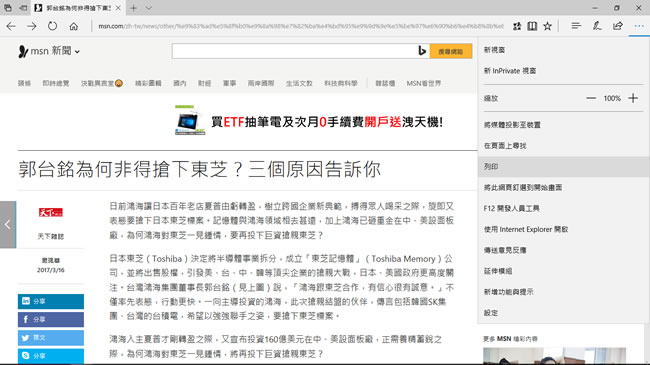Tweet article via Twitter button
The height and width of the screenshot is (365, 650).
(51, 338)
